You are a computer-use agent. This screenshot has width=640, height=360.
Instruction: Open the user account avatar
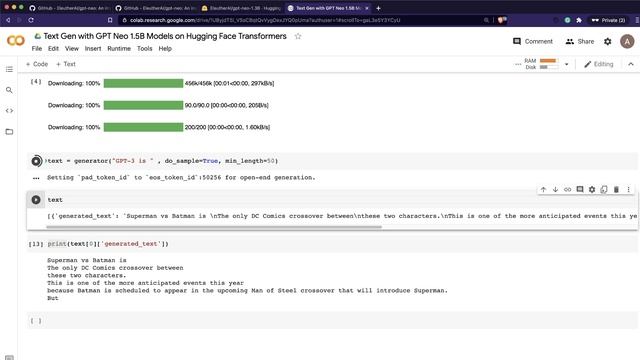coord(627,41)
